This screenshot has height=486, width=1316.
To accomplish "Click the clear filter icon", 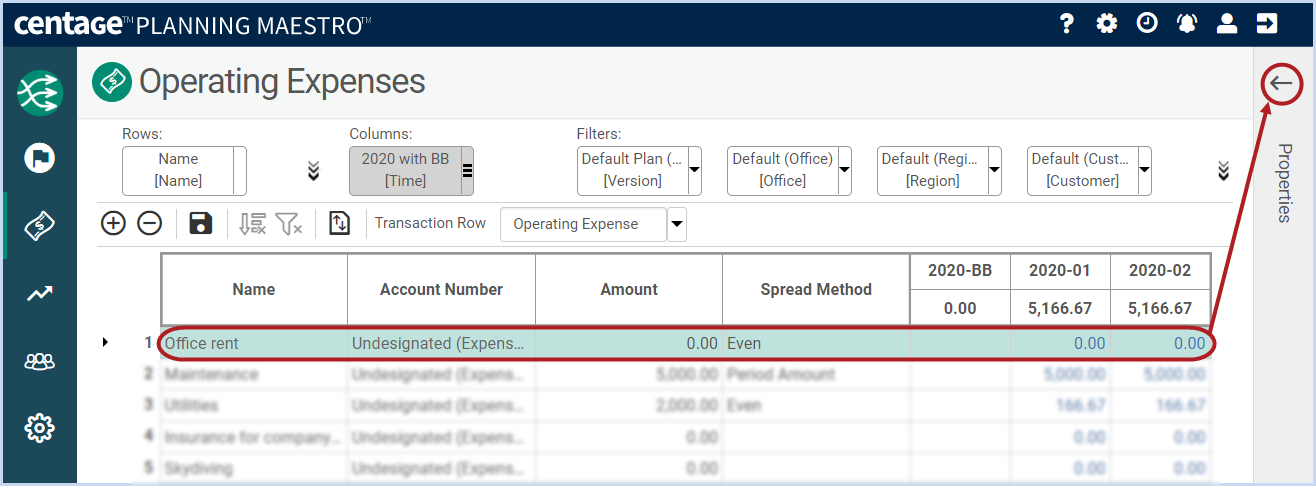I will pyautogui.click(x=289, y=224).
